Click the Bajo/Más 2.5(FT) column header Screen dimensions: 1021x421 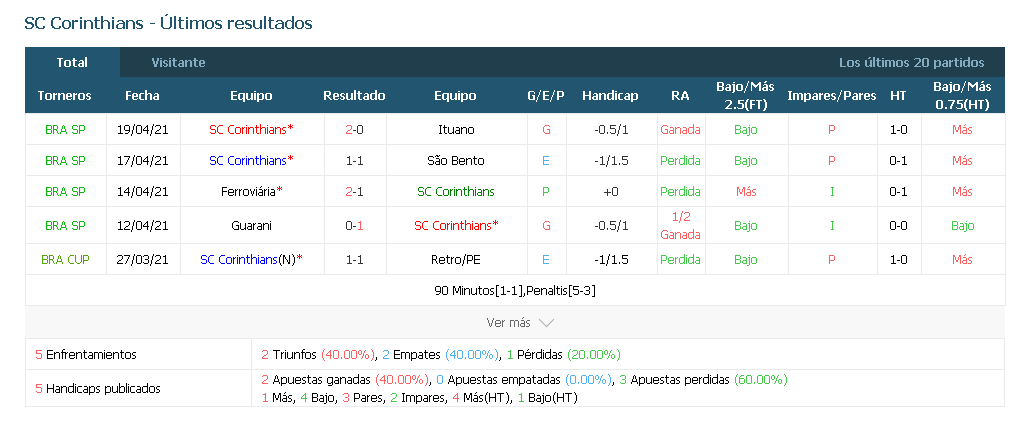point(745,96)
